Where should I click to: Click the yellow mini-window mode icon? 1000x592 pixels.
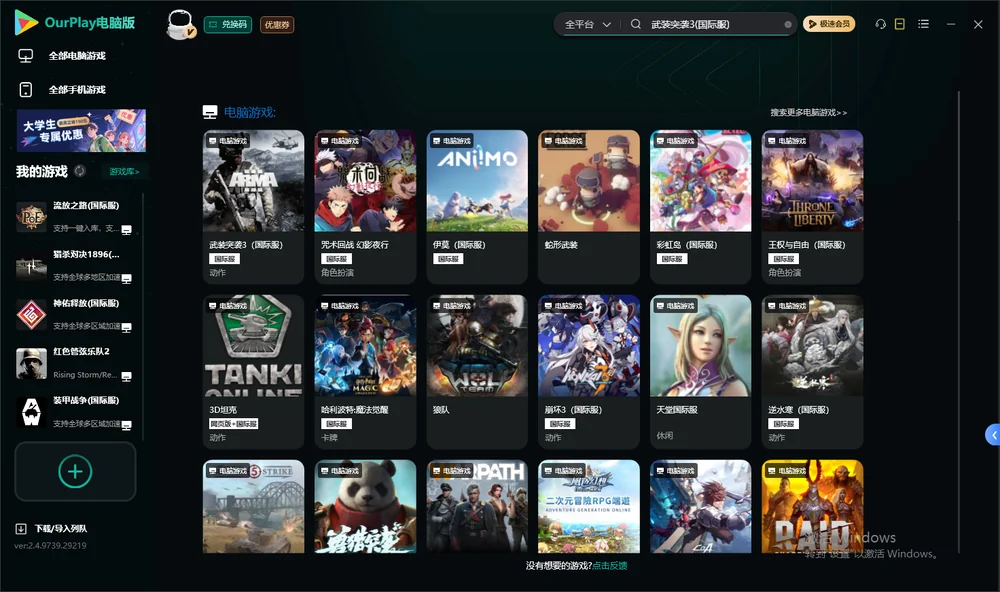point(900,24)
